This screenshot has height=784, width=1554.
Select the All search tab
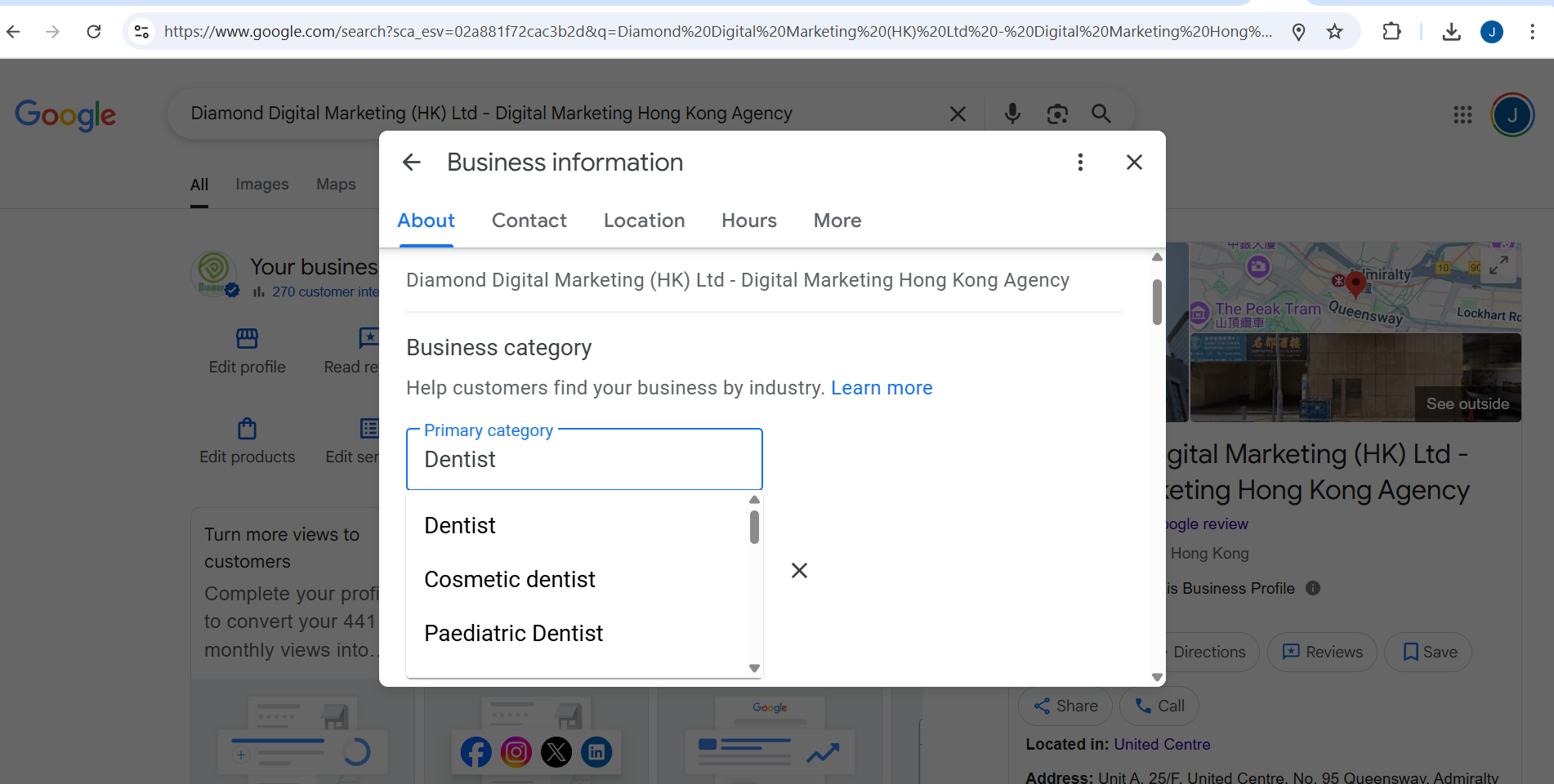[199, 185]
